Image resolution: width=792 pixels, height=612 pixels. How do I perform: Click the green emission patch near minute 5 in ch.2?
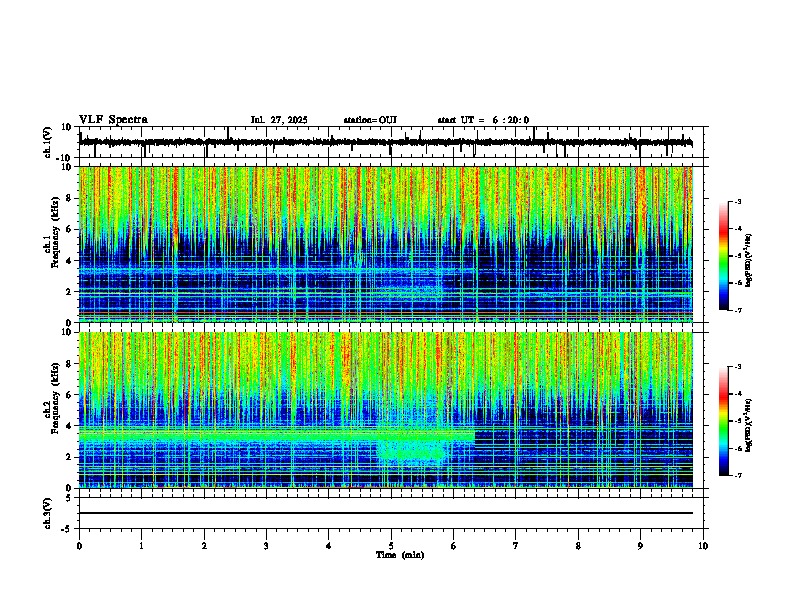412,449
